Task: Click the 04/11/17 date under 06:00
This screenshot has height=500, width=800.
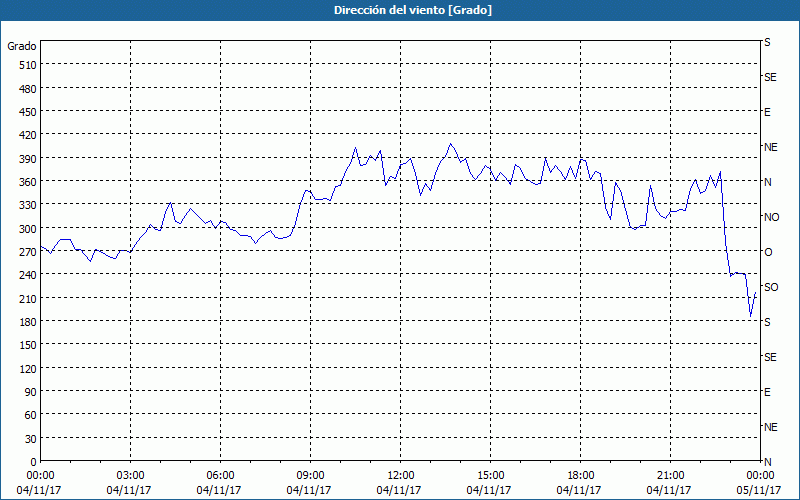Action: click(x=219, y=490)
